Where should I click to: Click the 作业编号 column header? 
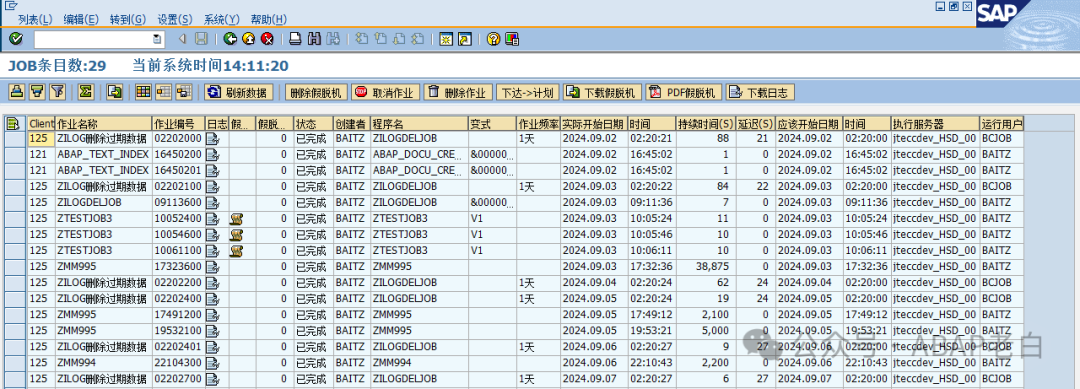point(178,124)
